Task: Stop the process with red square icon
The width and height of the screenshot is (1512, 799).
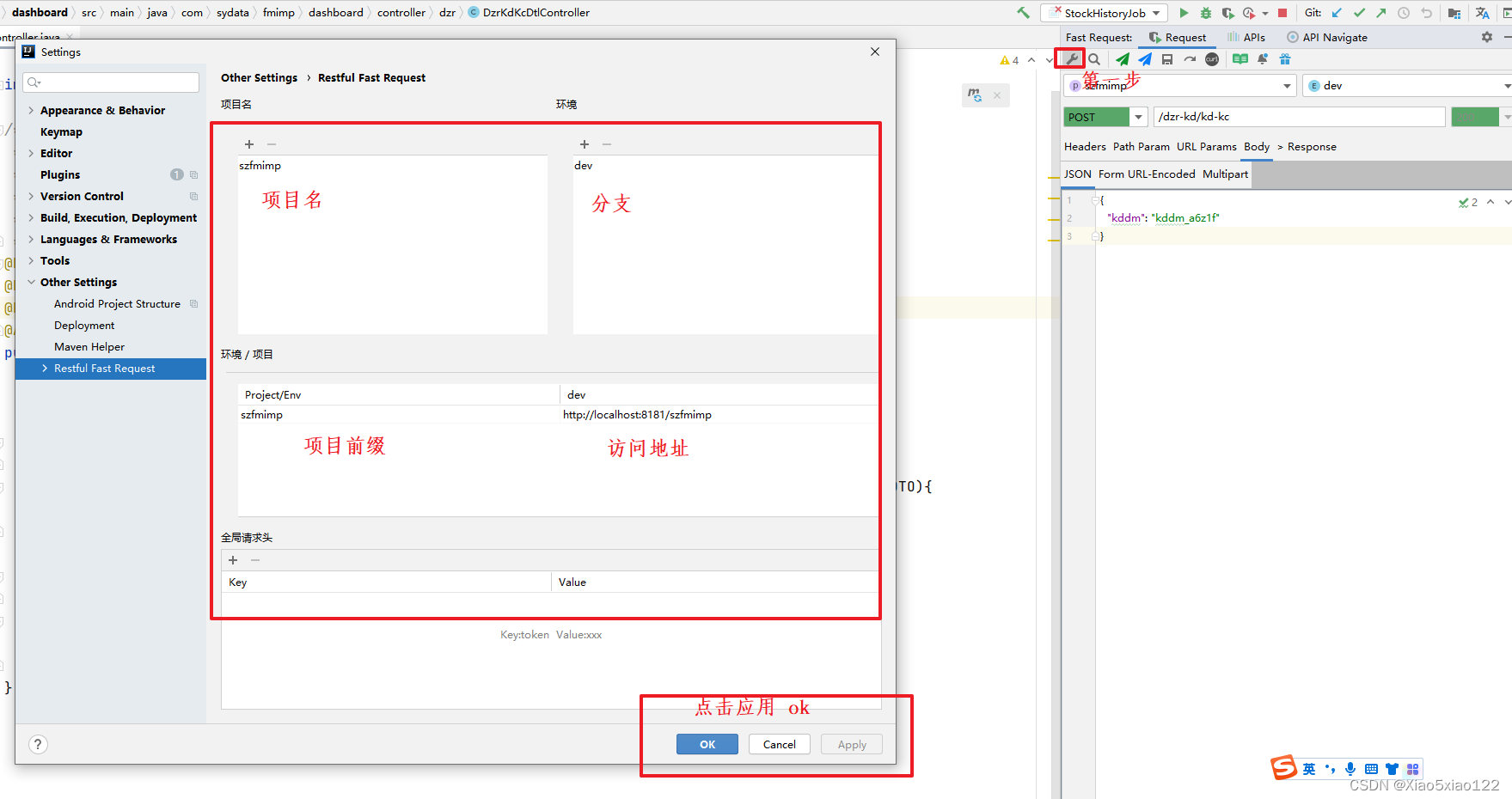Action: pos(1282,13)
